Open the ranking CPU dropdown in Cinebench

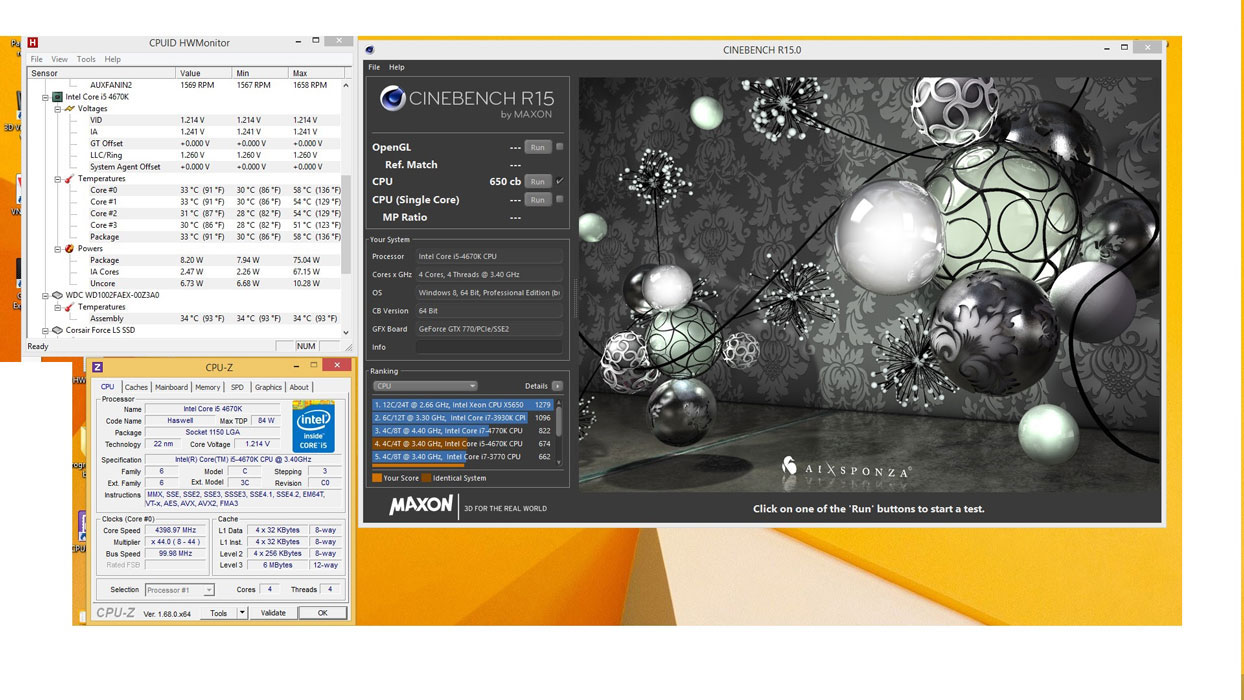point(425,386)
